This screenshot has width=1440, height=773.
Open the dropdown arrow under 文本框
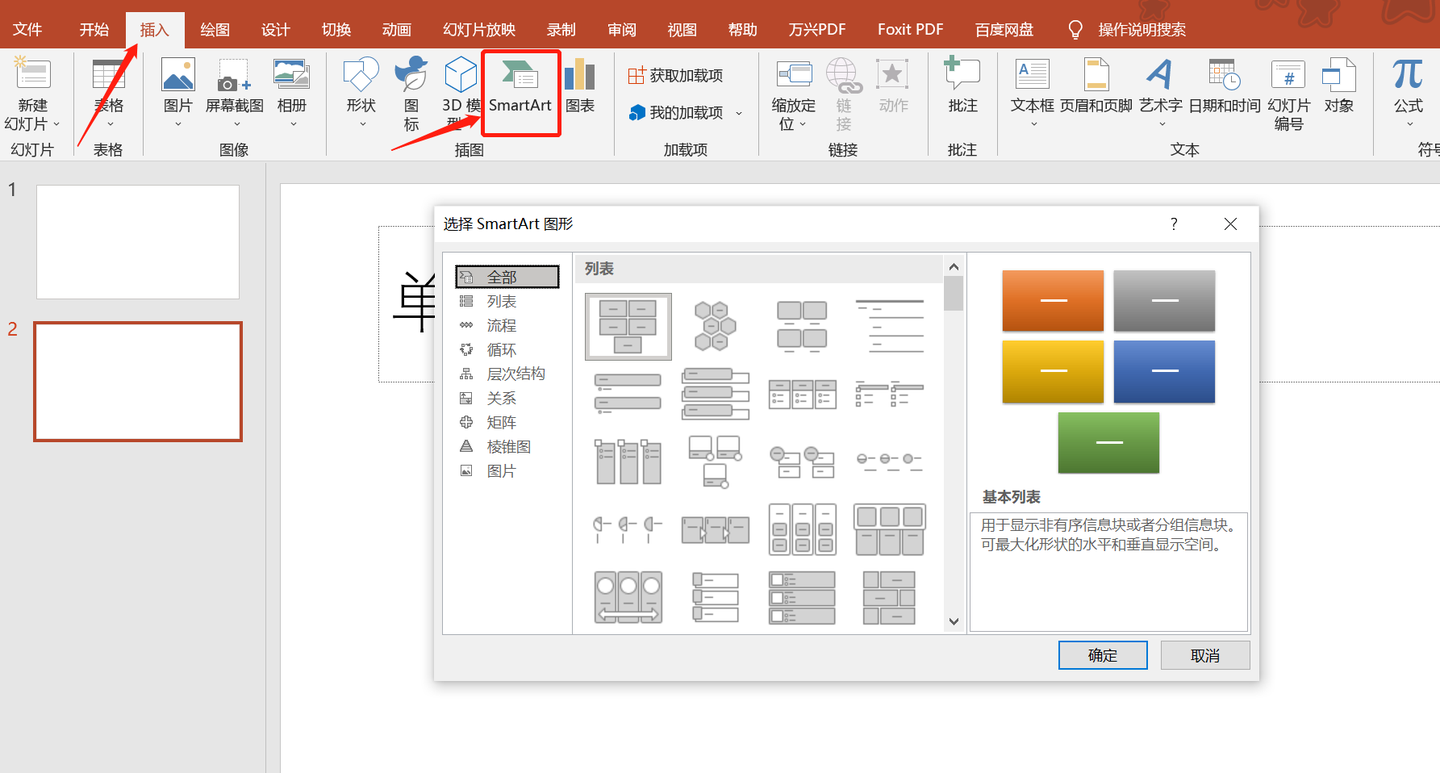1033,125
